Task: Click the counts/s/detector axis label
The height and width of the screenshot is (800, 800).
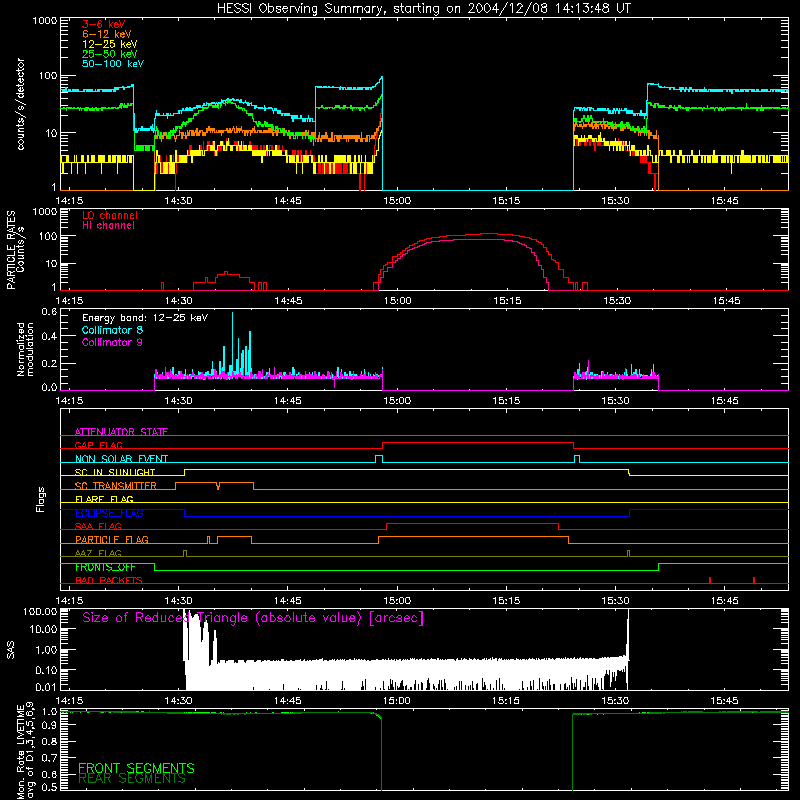Action: [x=21, y=104]
